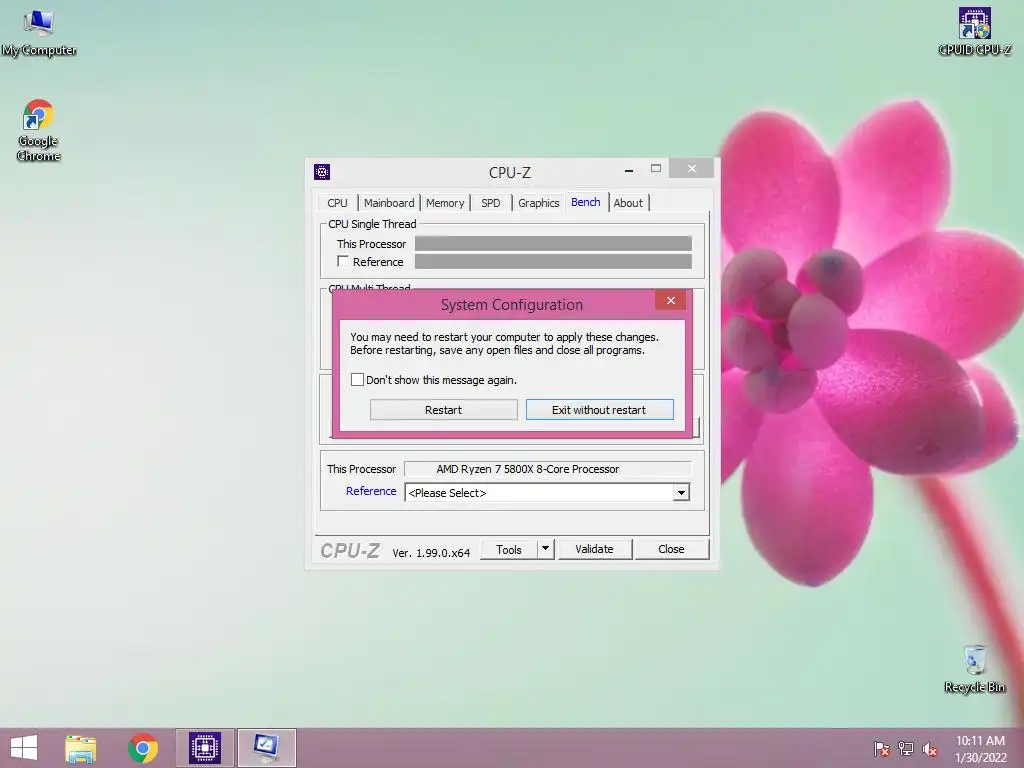Open the Memory tab
This screenshot has height=768, width=1024.
[x=445, y=203]
